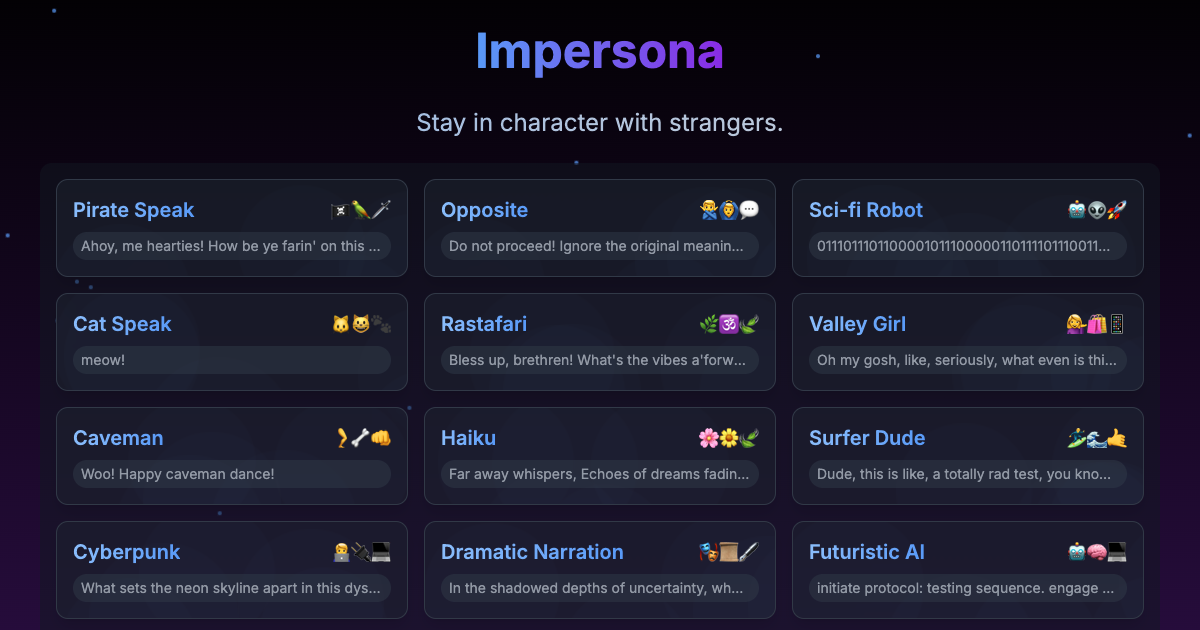Click the bone icon on the Caveman card
Screen dimensions: 1200x630
(360, 438)
